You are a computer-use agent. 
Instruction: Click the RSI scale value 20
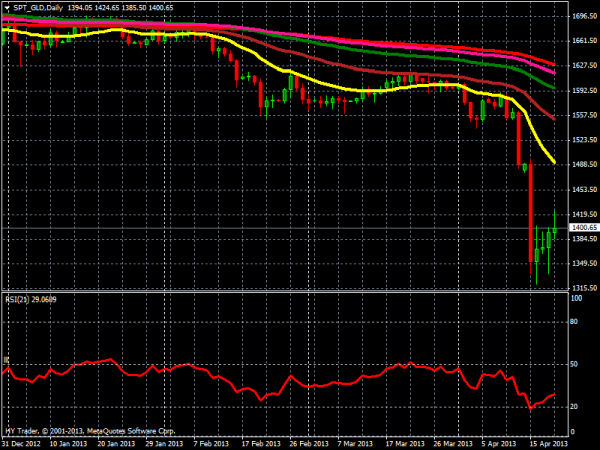pos(574,406)
